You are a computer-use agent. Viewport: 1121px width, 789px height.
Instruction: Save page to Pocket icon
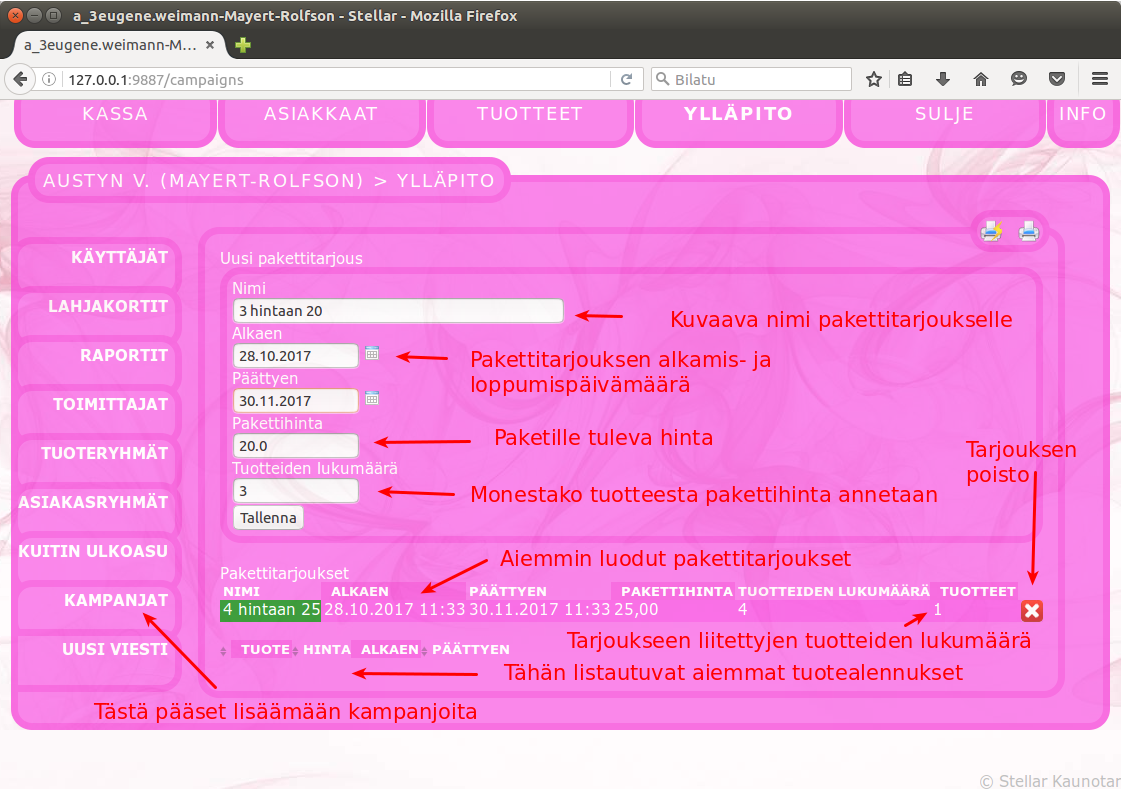click(1056, 79)
